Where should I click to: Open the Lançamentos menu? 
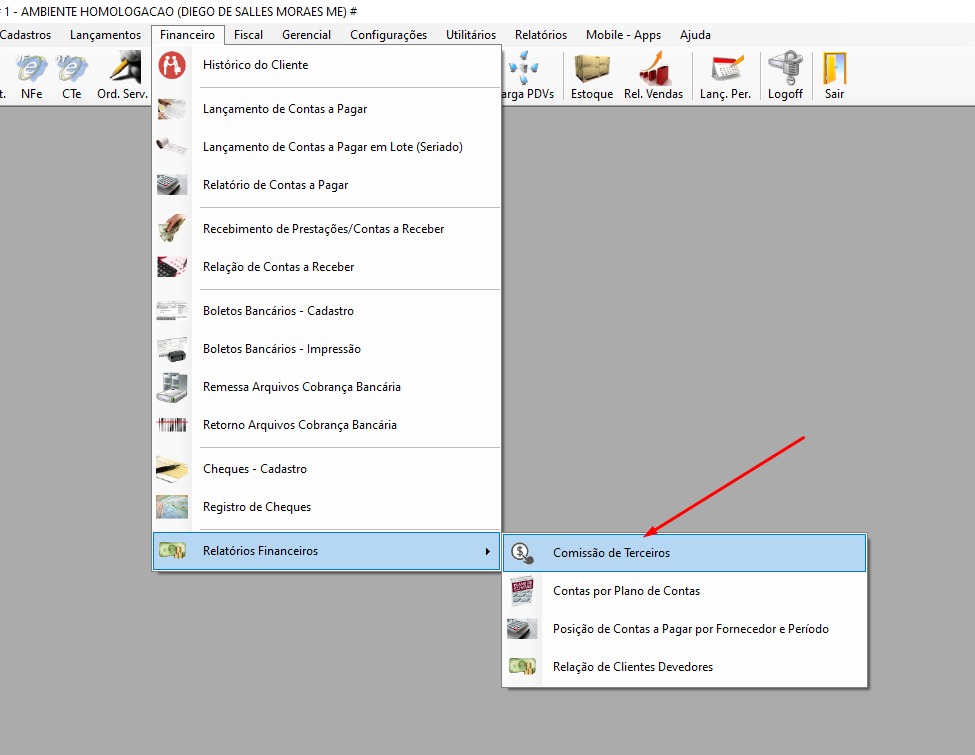105,35
